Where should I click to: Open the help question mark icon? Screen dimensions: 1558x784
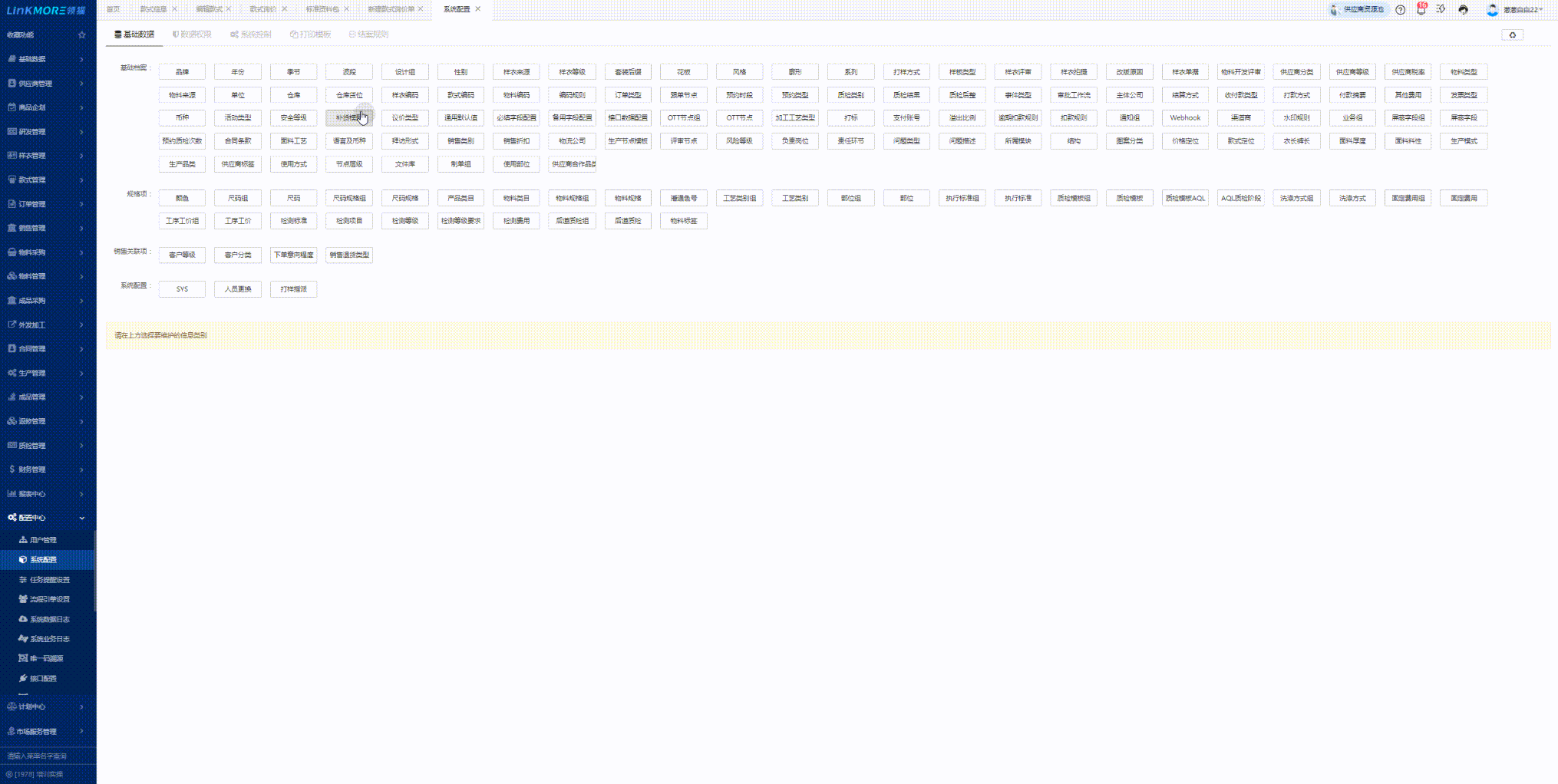1400,10
